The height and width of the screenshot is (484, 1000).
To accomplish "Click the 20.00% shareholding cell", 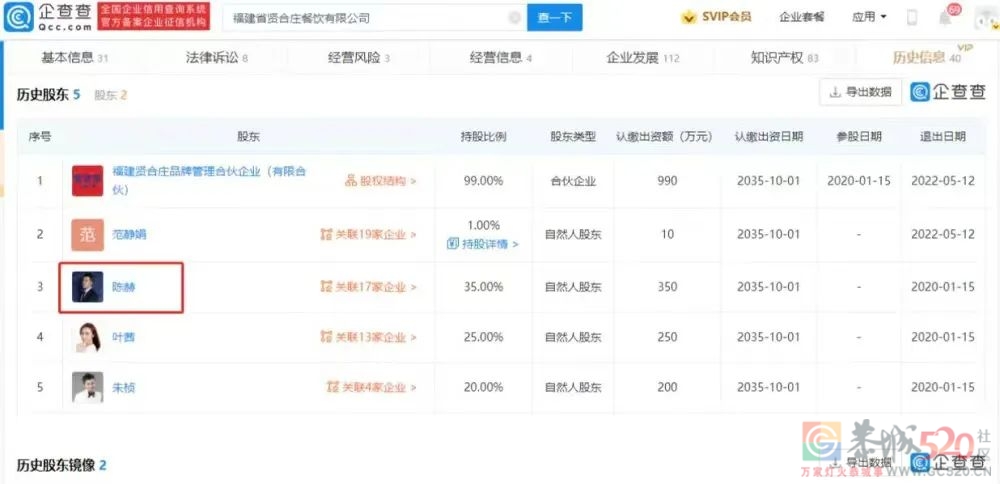I will [x=483, y=387].
